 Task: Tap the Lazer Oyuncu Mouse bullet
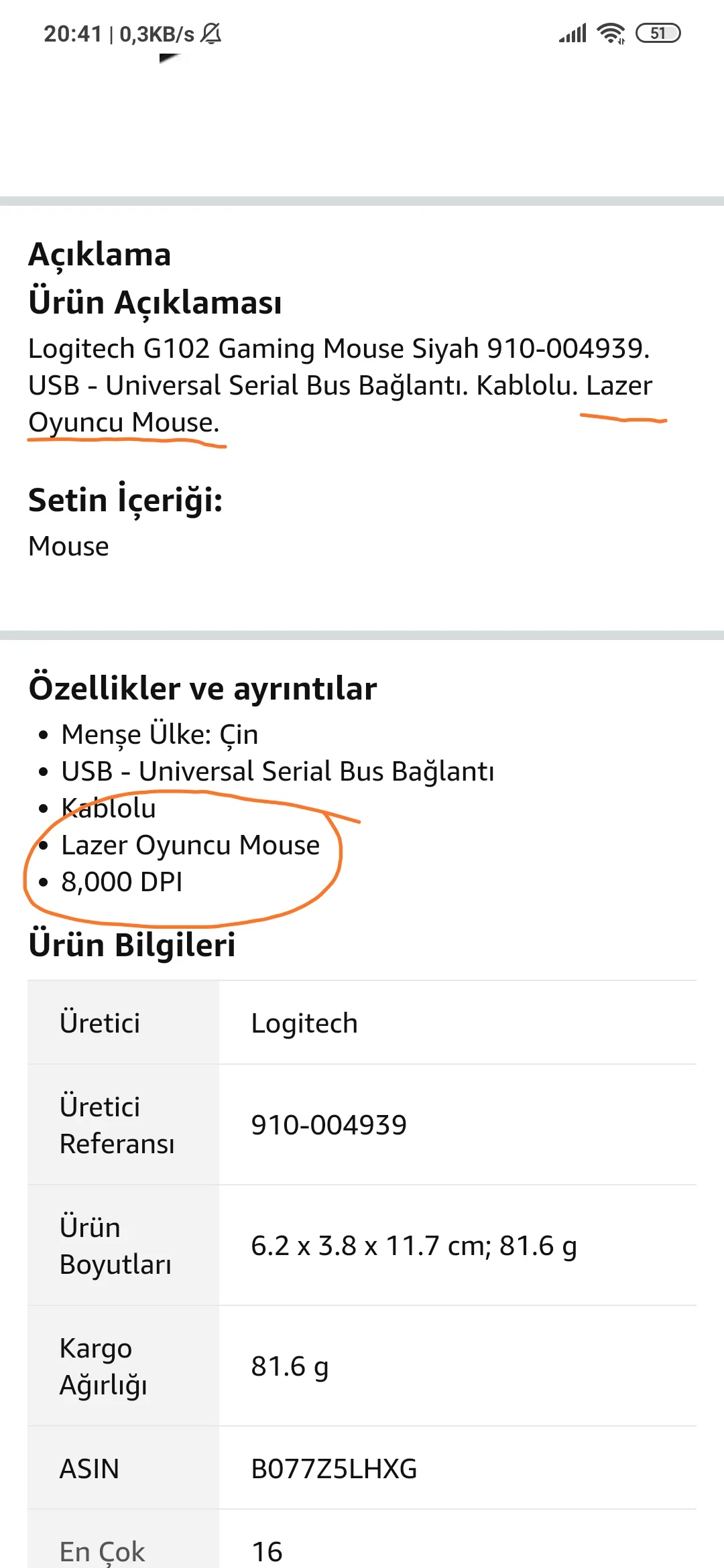pos(190,845)
